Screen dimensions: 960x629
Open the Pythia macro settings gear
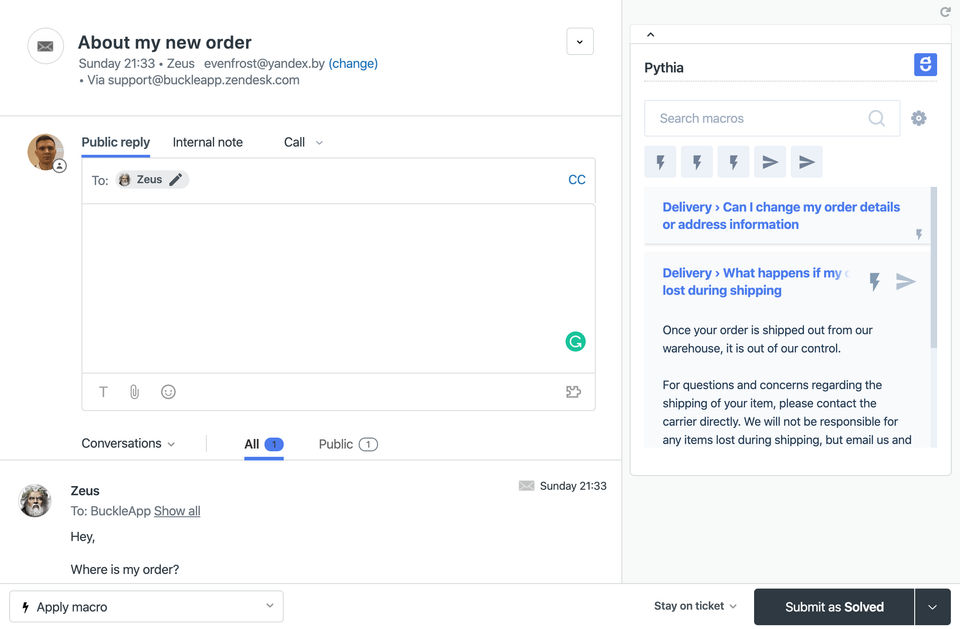(x=919, y=118)
